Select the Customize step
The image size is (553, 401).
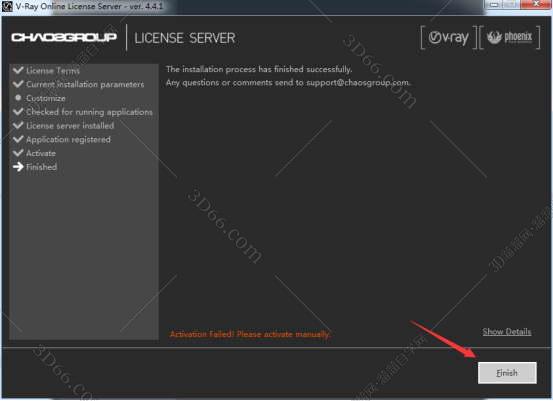point(45,98)
